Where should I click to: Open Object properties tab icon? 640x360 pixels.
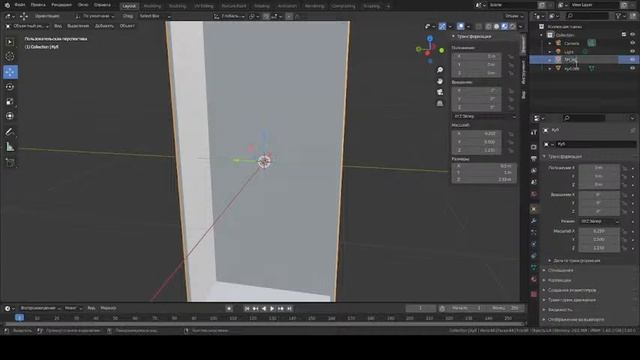[534, 209]
